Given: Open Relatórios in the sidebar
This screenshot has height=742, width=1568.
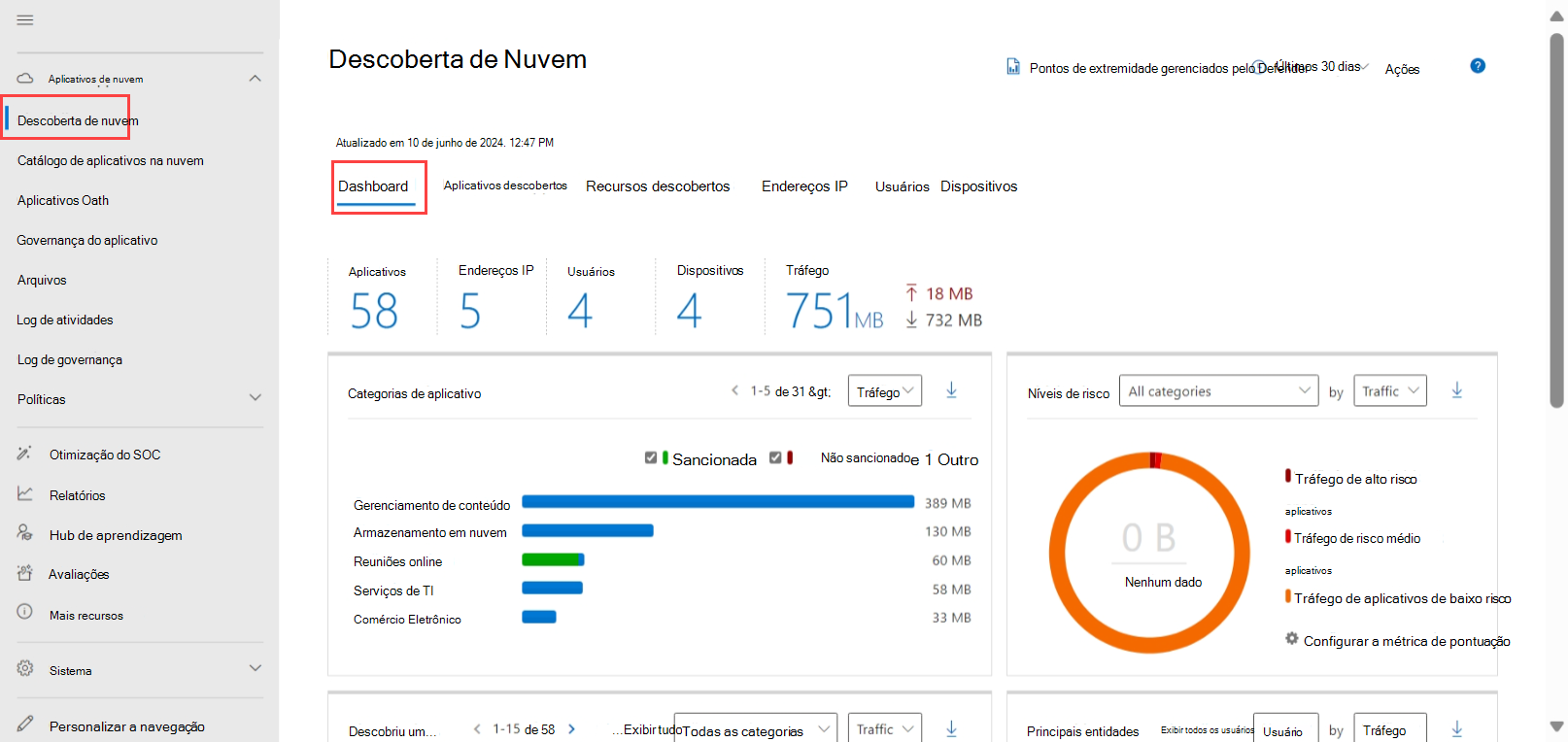Looking at the screenshot, I should pos(77,495).
